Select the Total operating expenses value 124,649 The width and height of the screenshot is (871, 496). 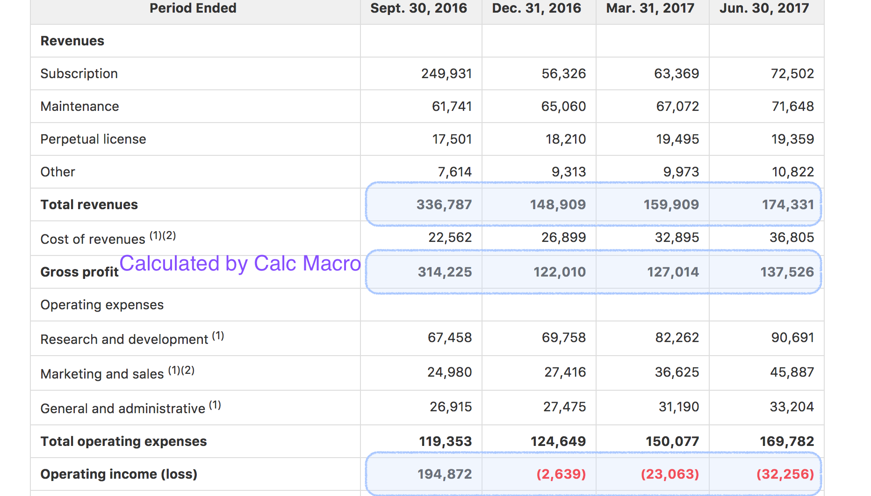[x=558, y=441]
